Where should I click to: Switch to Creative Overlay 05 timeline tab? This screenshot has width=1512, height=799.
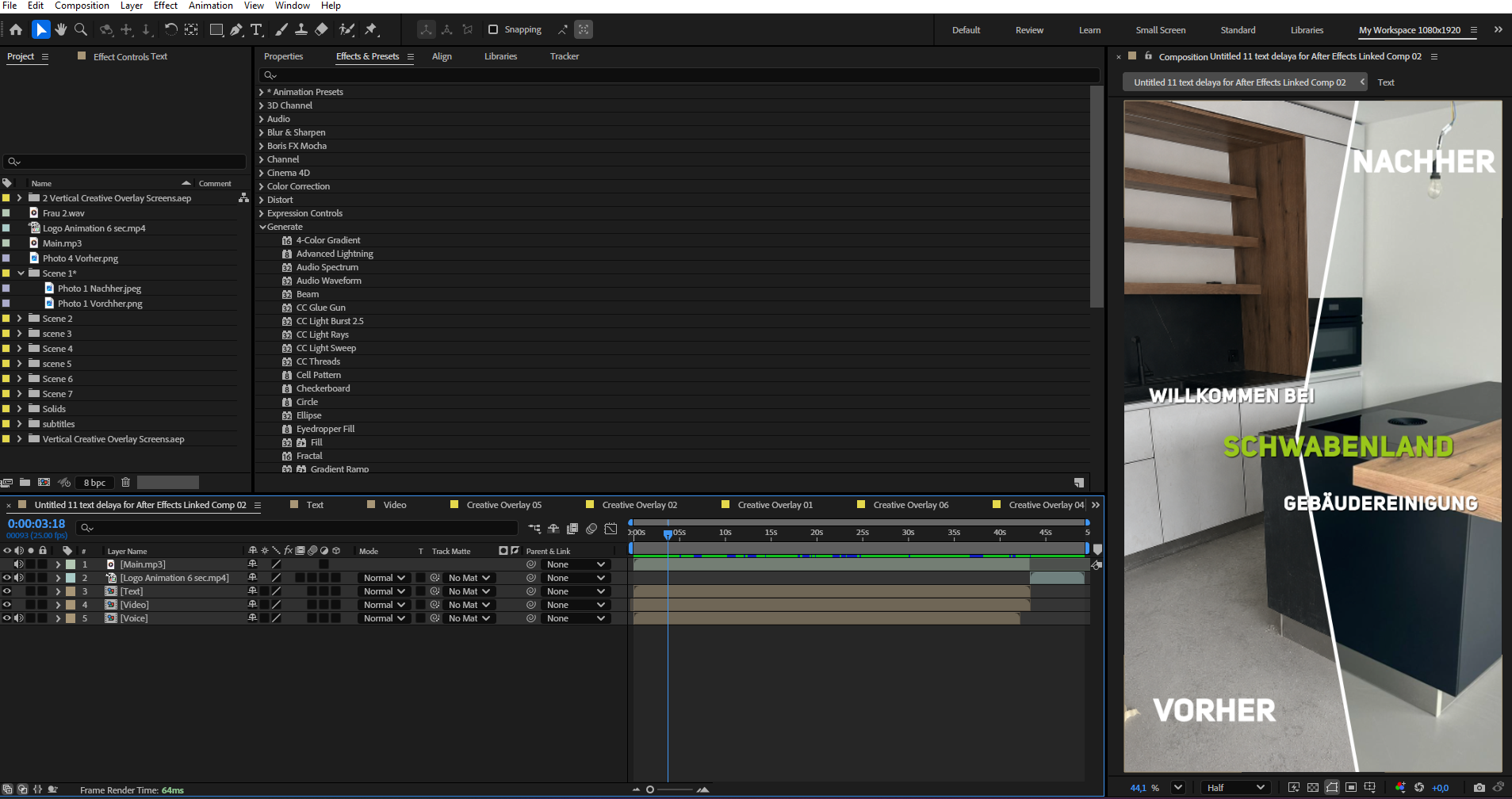[x=503, y=505]
